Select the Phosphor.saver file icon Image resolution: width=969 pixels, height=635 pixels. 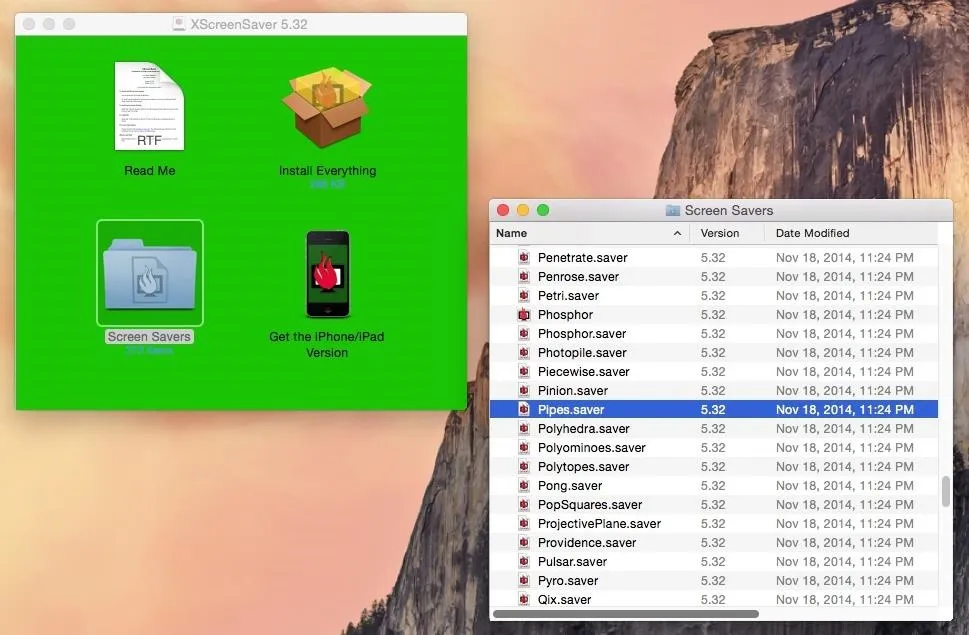click(x=524, y=334)
